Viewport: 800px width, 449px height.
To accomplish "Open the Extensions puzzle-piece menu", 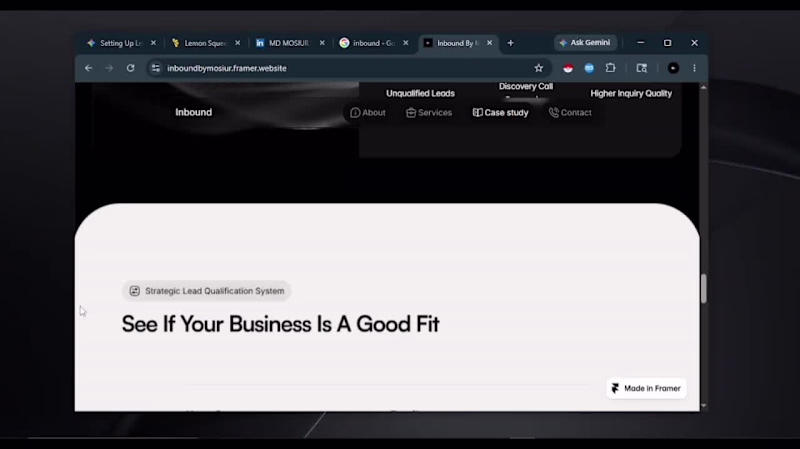I will [x=610, y=68].
